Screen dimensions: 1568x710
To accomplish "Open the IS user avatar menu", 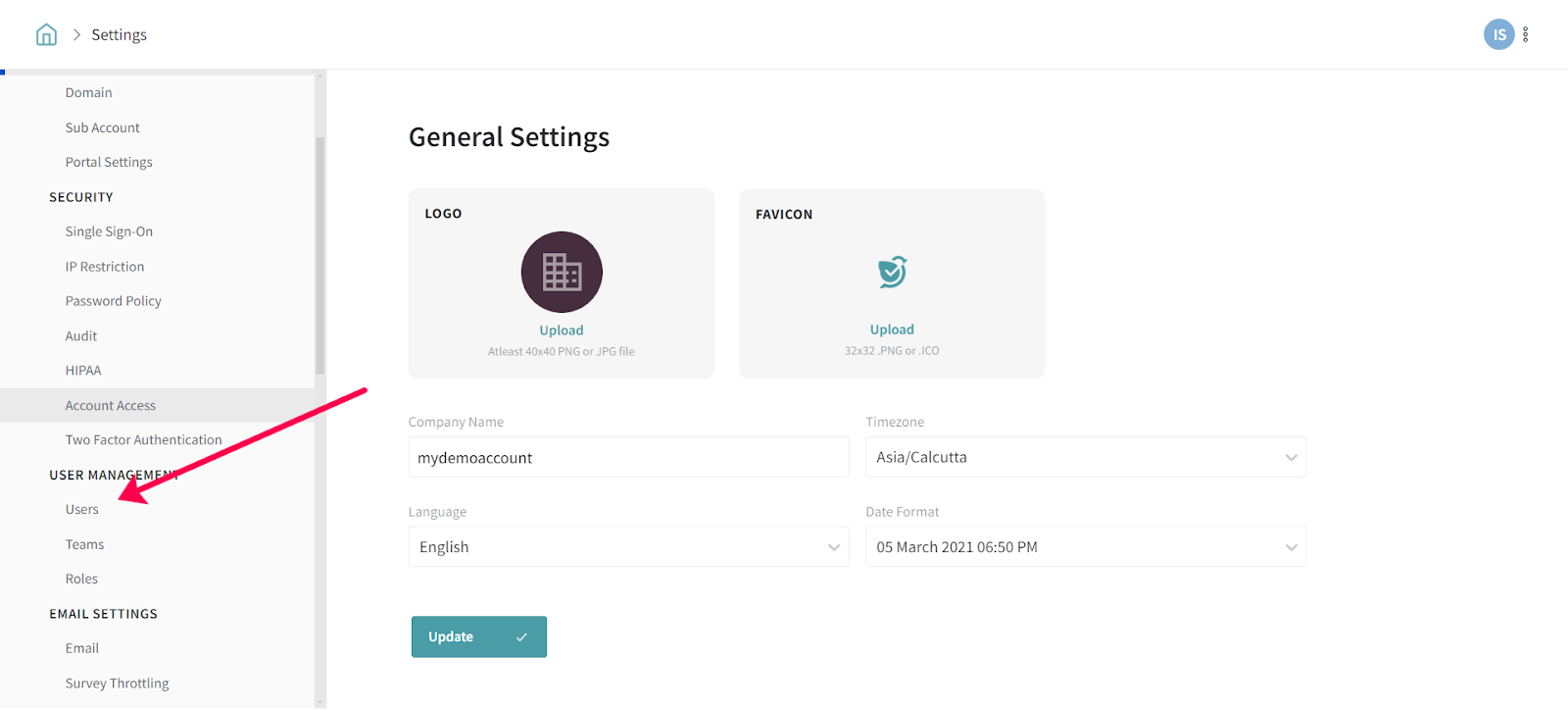I will (1498, 35).
